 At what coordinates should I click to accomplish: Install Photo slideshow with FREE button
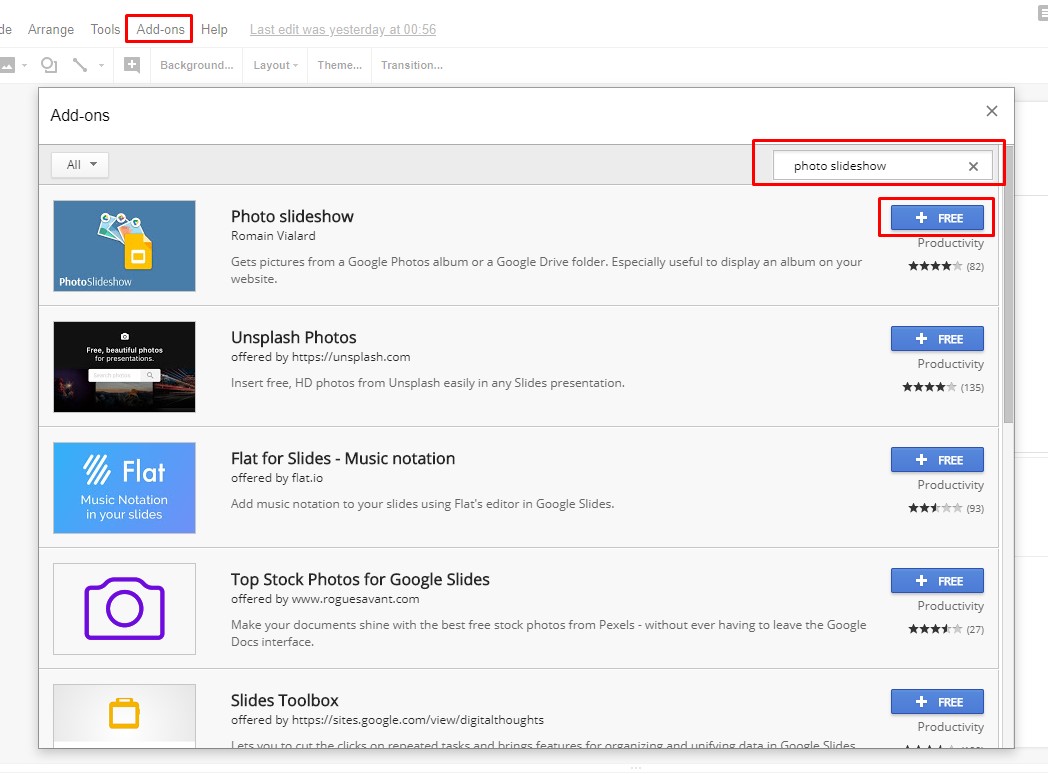(x=937, y=218)
